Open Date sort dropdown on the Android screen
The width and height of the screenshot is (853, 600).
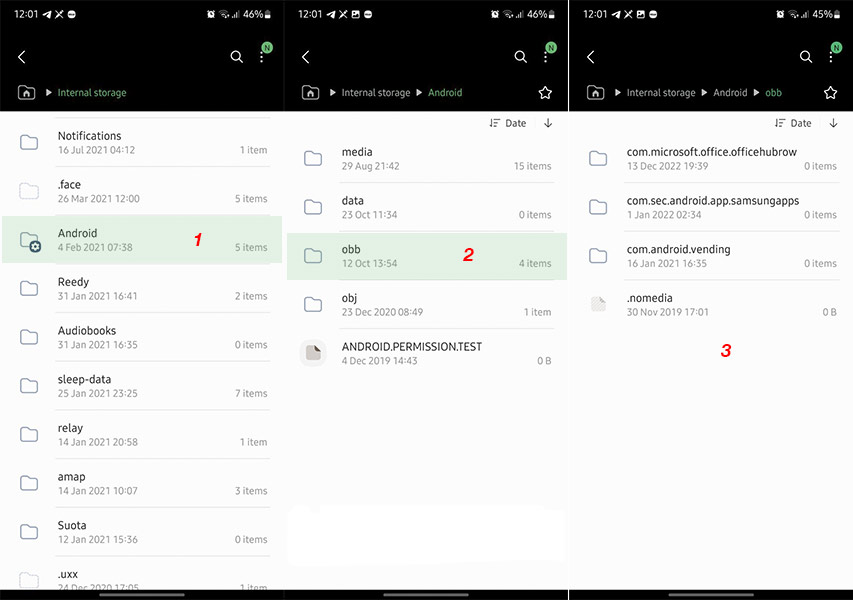click(508, 123)
